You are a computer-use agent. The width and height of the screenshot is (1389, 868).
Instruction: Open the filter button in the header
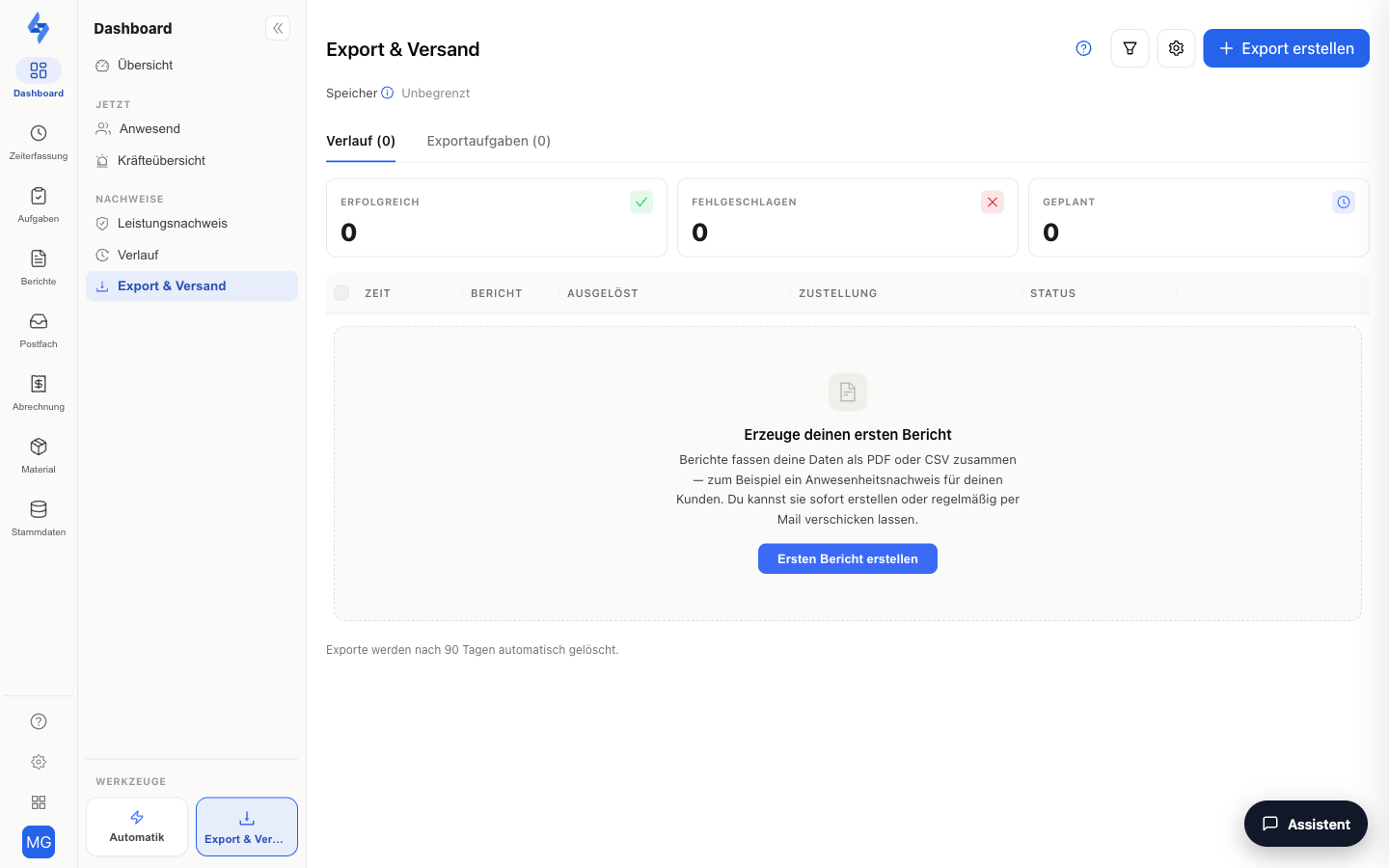point(1130,48)
